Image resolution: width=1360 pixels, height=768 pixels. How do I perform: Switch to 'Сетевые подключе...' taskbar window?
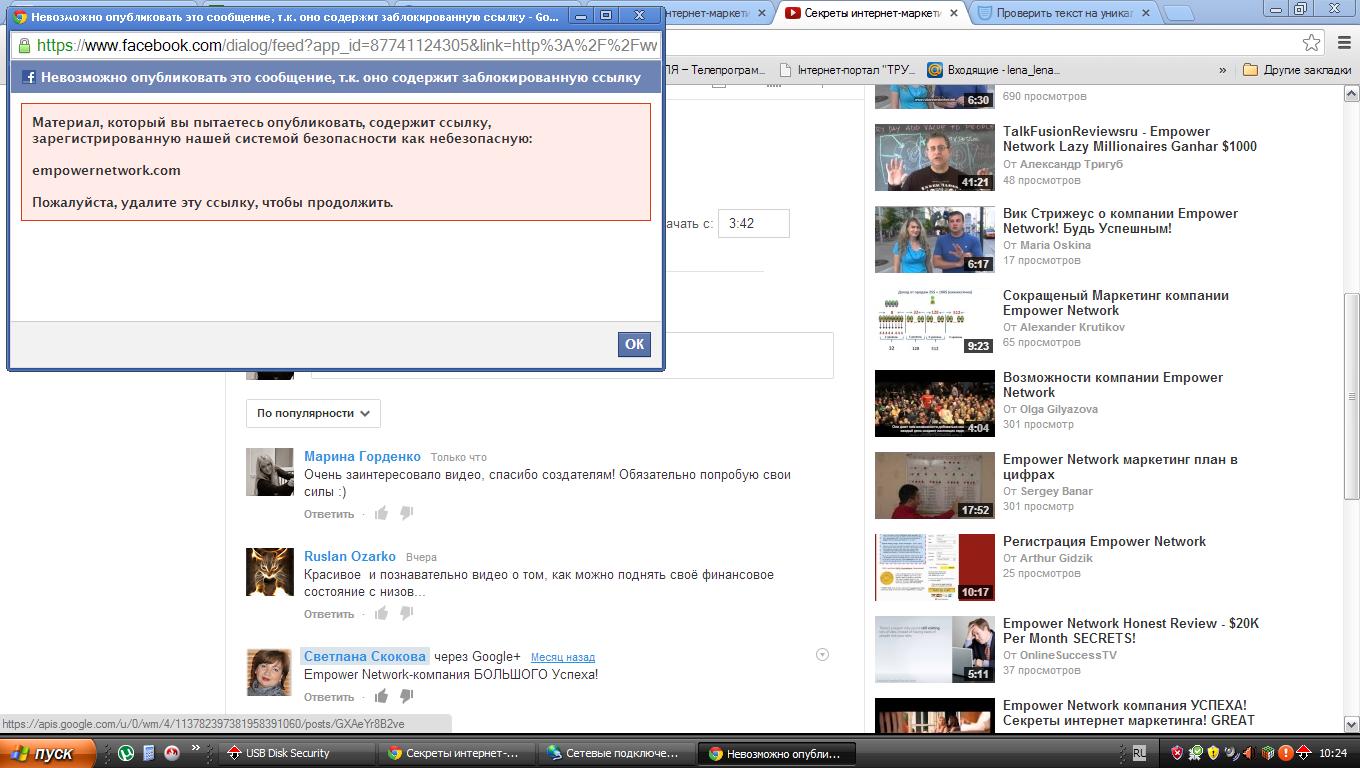pos(618,753)
